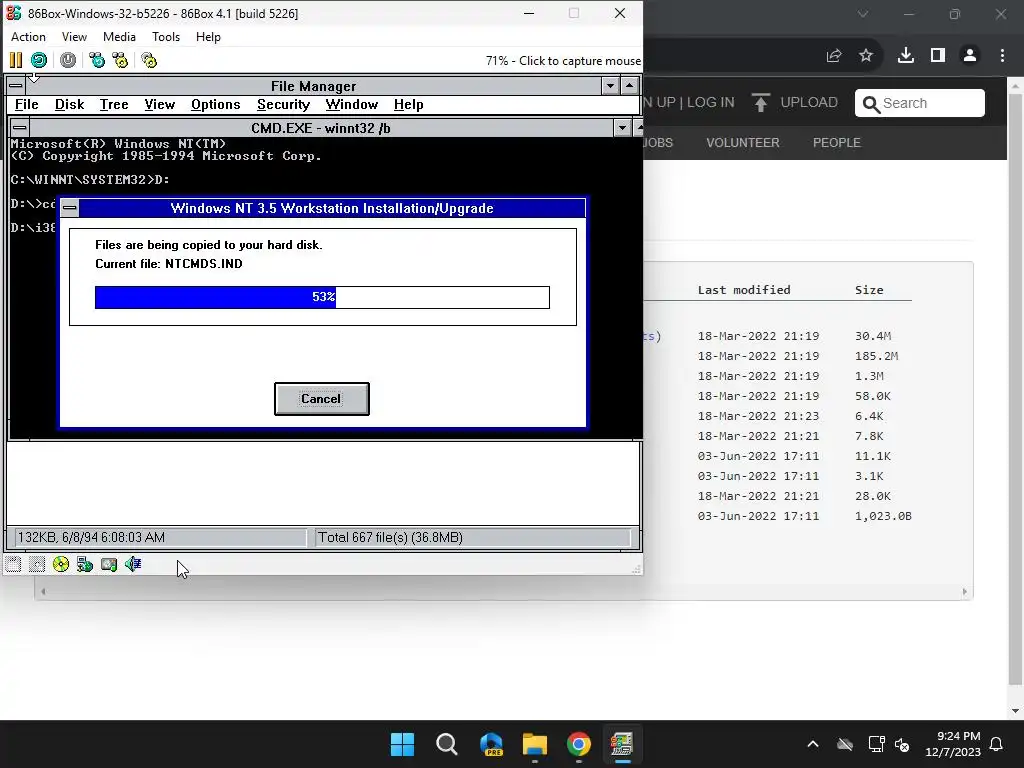Minimize File Manager with down arrow
Screen dimensions: 1024x768
pyautogui.click(x=610, y=86)
